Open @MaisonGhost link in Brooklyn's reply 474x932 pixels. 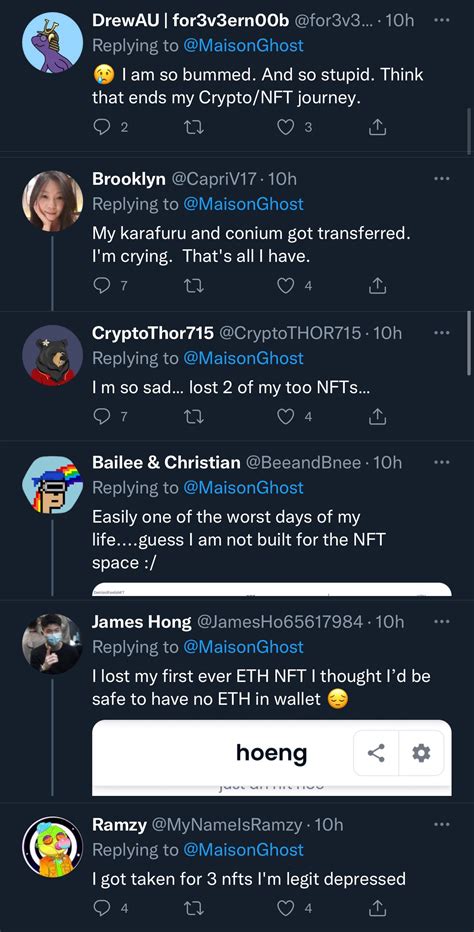(243, 204)
